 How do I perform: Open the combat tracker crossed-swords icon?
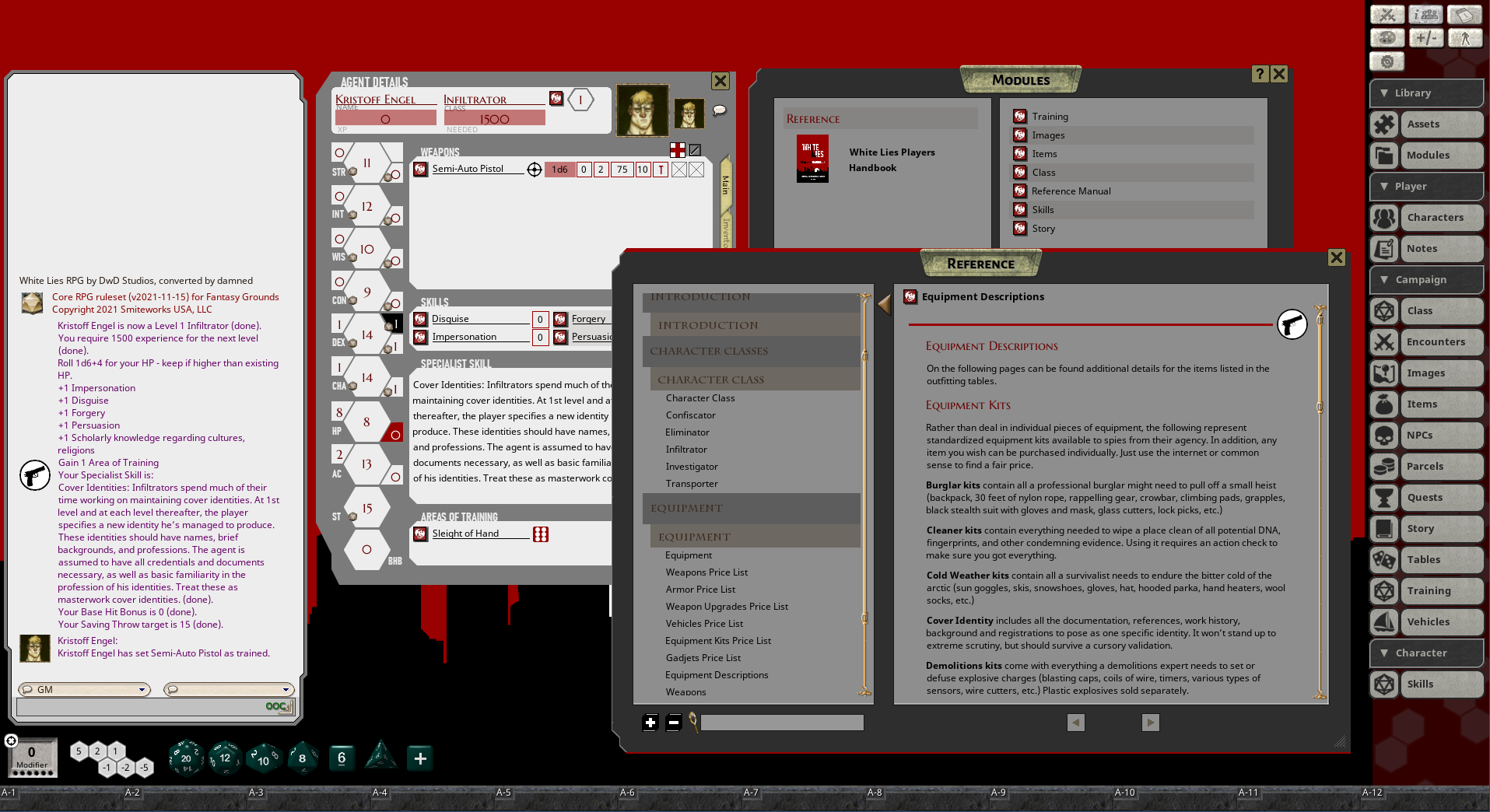(x=1387, y=15)
